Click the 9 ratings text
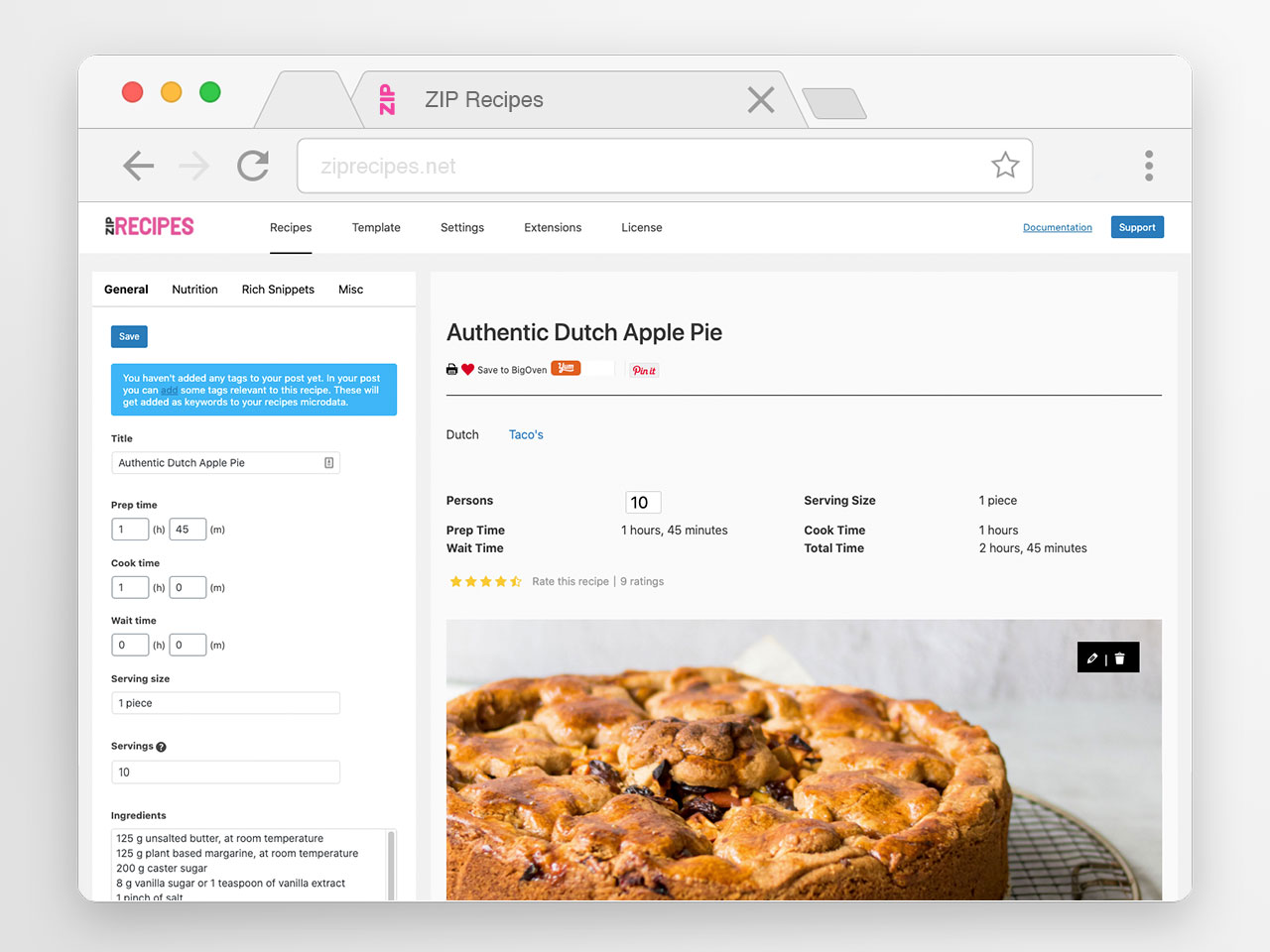Screen dimensions: 1270x952 [642, 581]
